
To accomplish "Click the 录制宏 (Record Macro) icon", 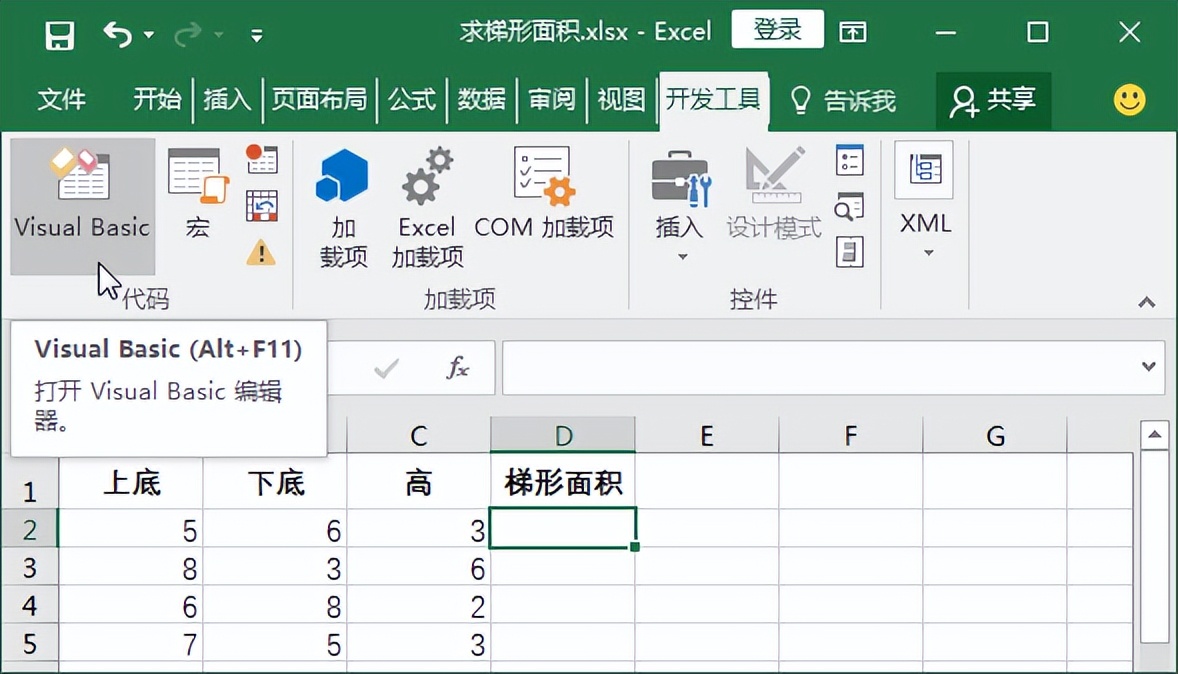I will tap(260, 160).
